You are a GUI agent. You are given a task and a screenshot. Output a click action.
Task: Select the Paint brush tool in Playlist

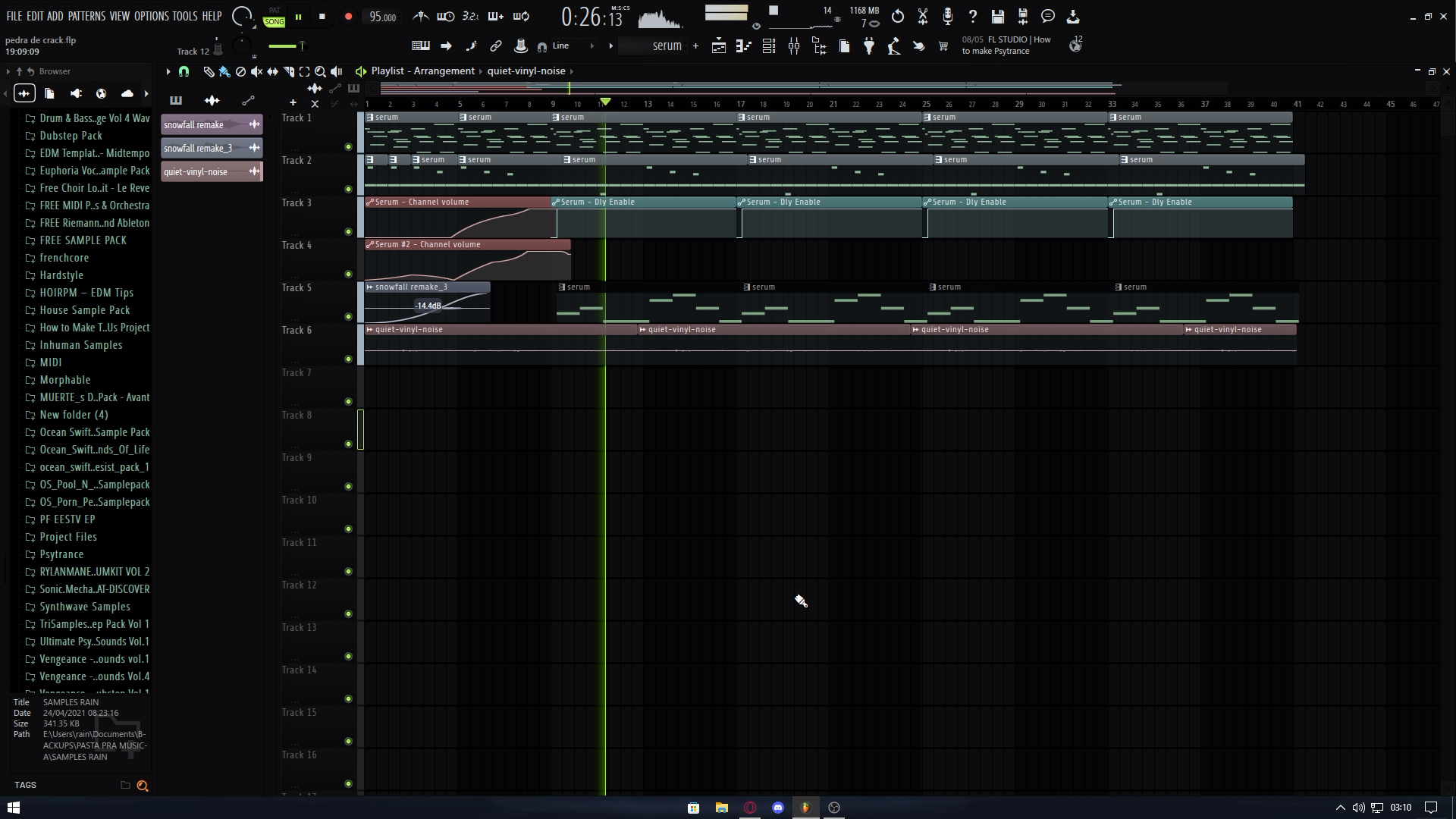tap(224, 71)
